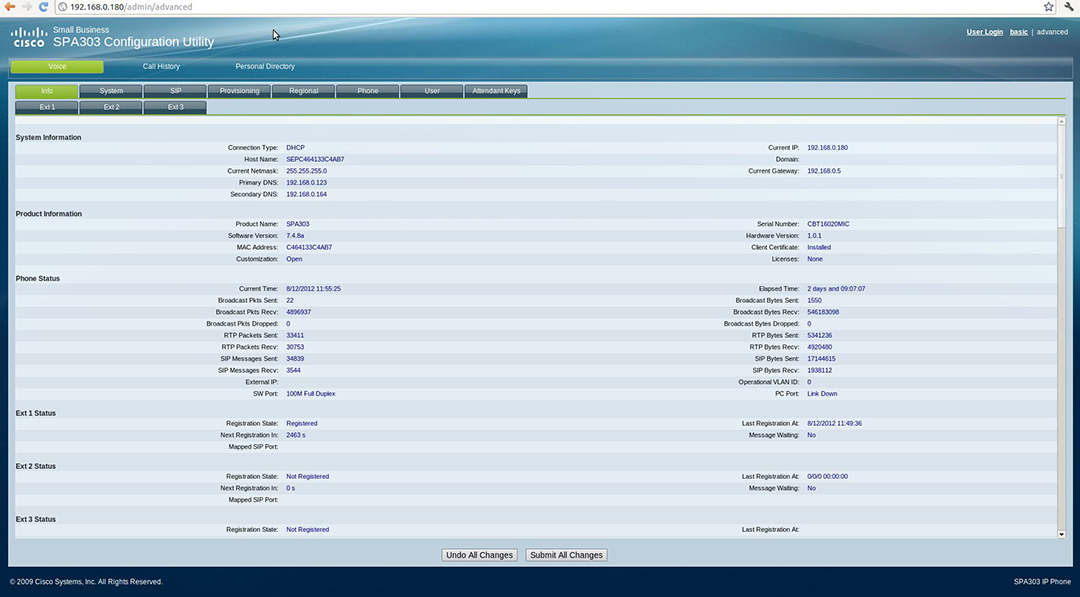
Task: Select the Attendant Keys sub-tab
Action: tap(496, 91)
